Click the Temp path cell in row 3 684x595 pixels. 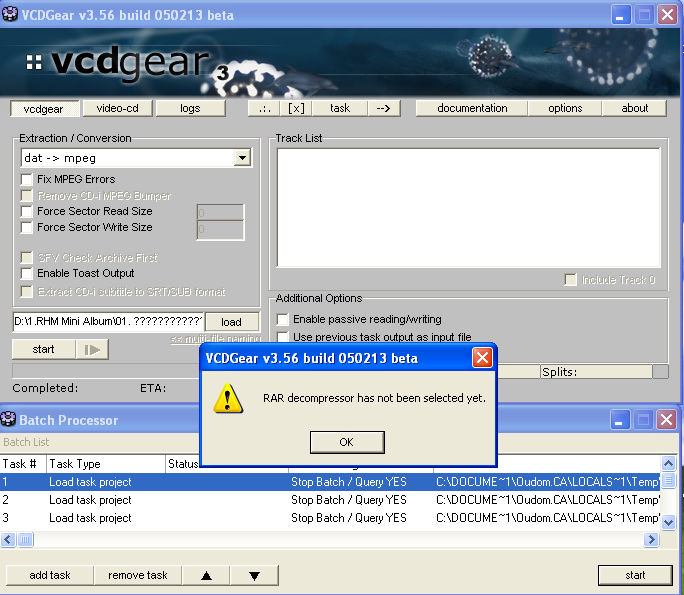tap(548, 518)
